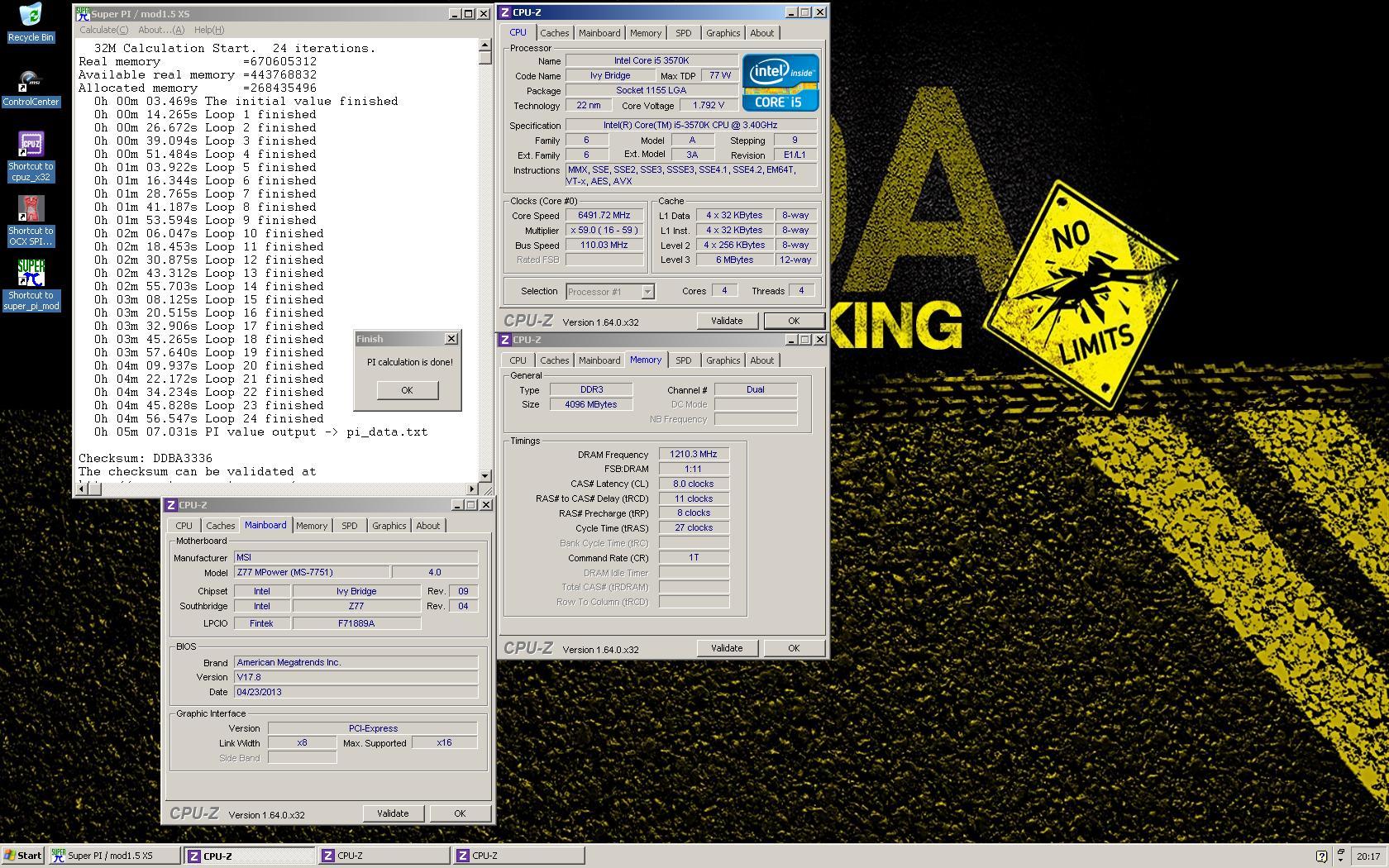
Task: Select the Caches tab in the CPU window
Action: click(x=554, y=33)
